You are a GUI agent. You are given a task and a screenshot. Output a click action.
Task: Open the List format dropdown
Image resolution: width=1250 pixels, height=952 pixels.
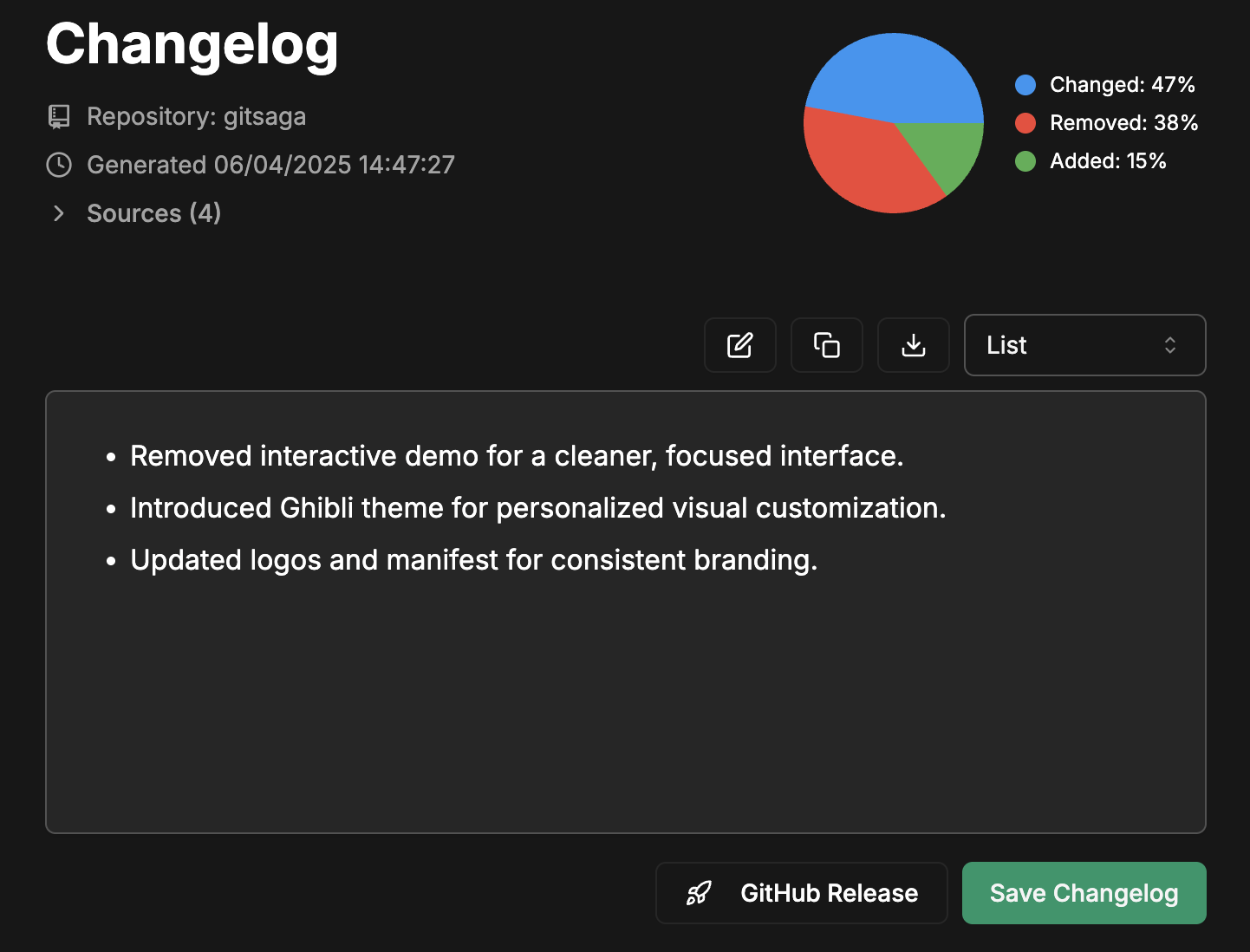1084,345
